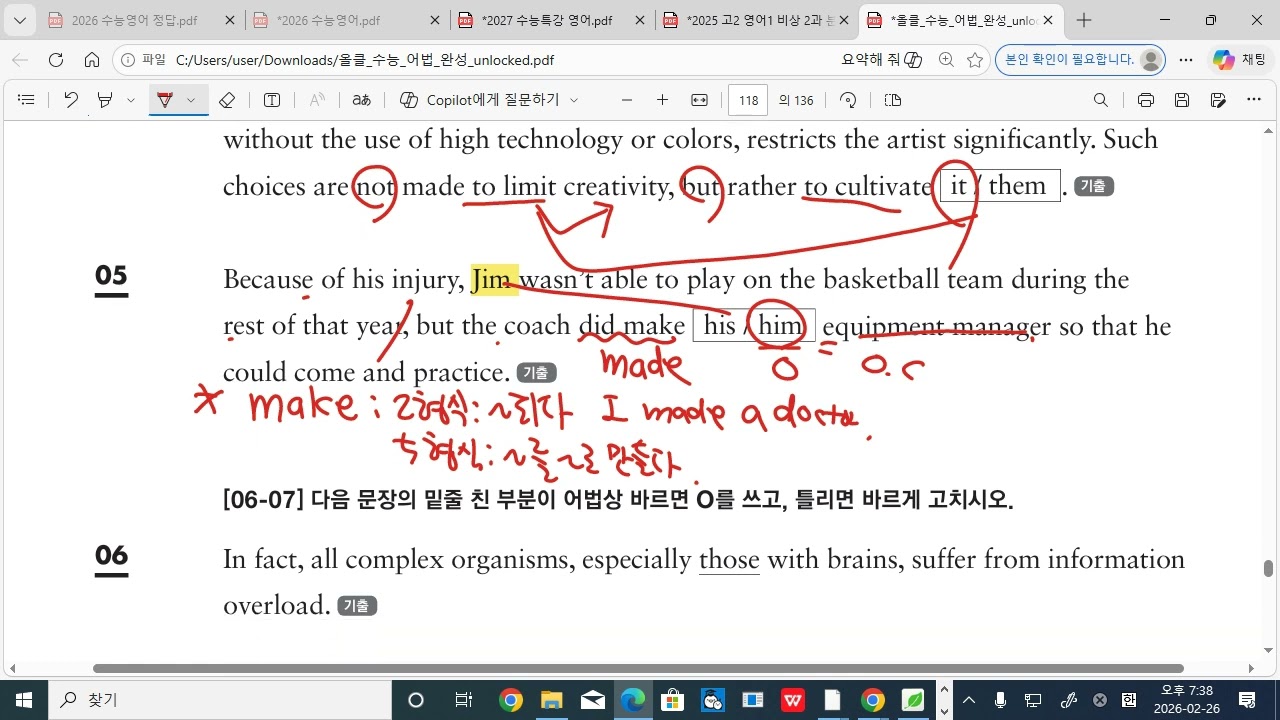Click the translate icon
This screenshot has width=1280, height=720.
362,100
